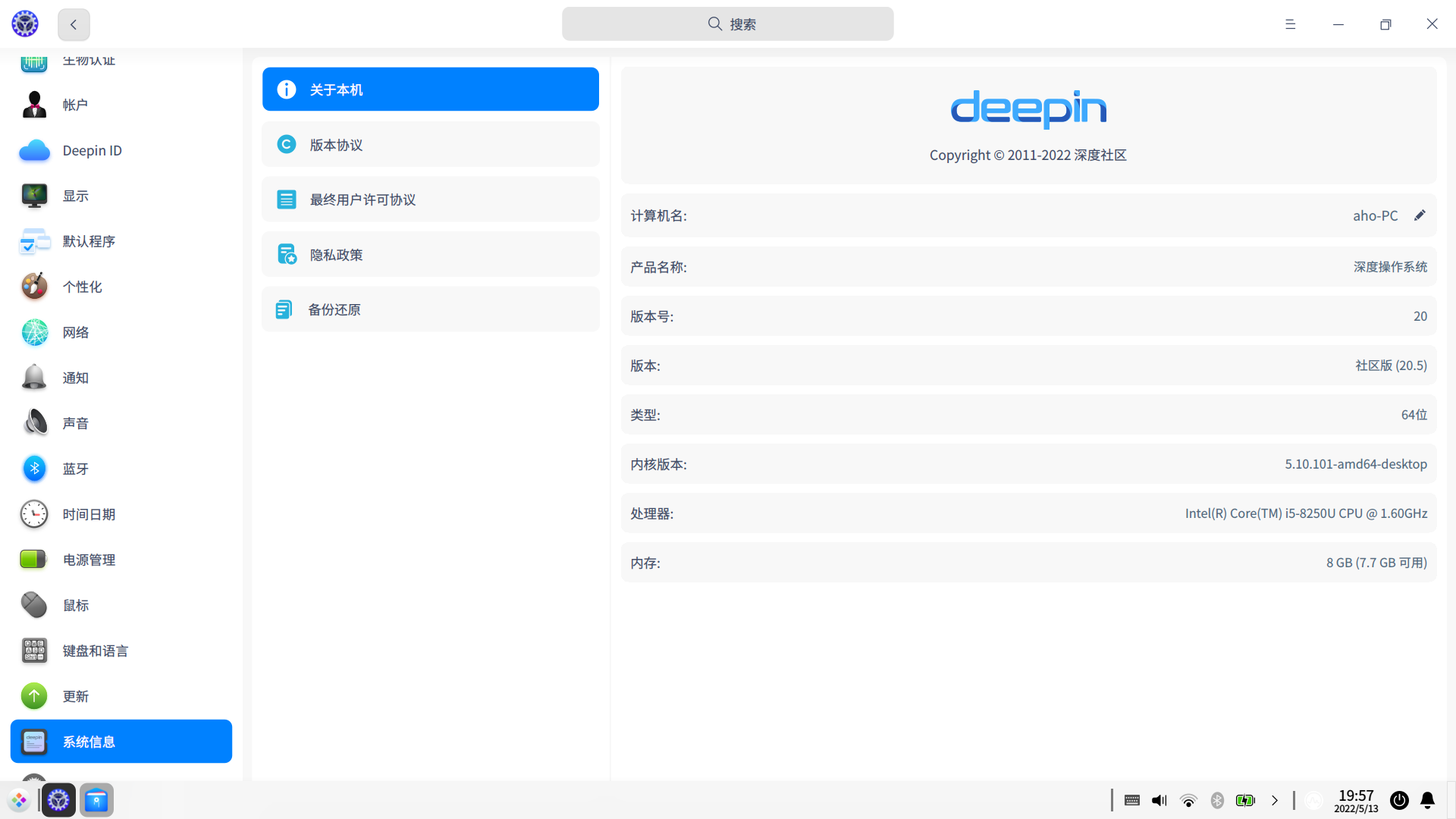This screenshot has width=1456, height=819.
Task: Launch File Manager from the dock
Action: pyautogui.click(x=96, y=800)
